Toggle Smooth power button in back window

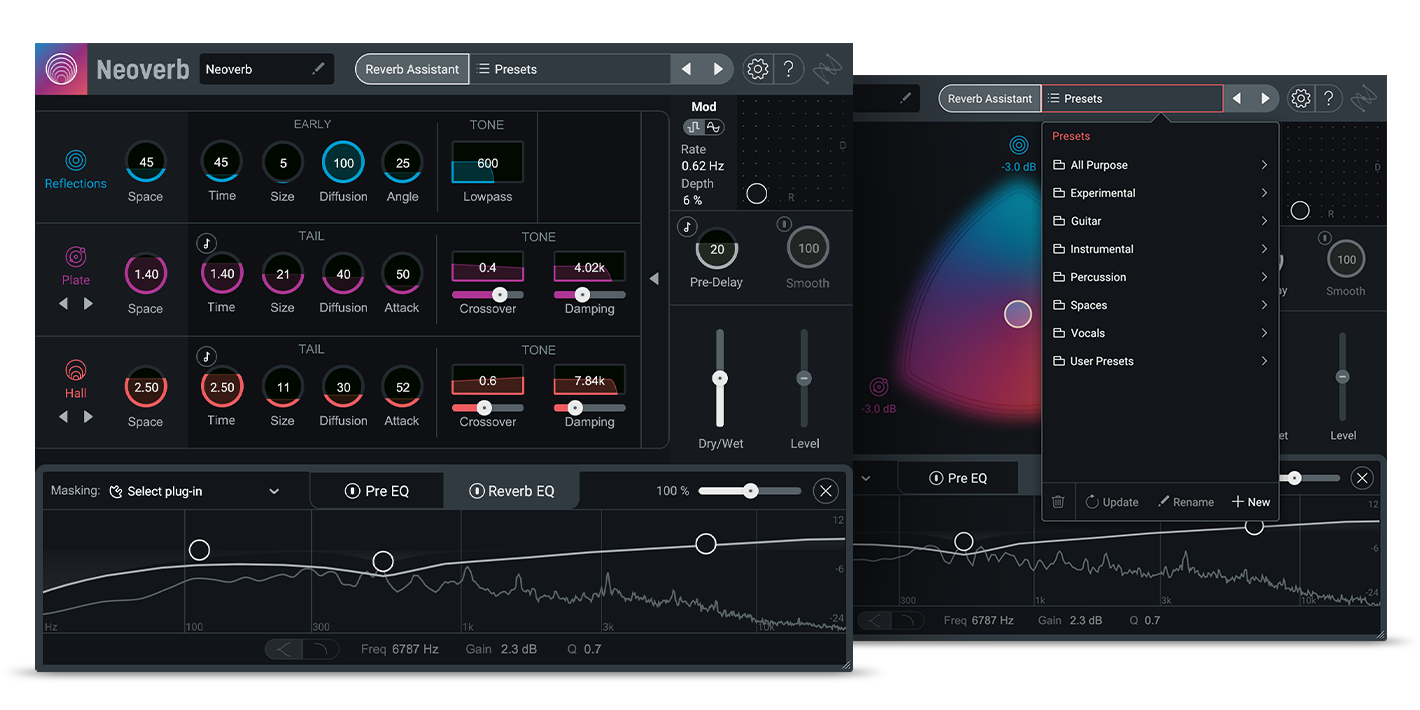pyautogui.click(x=1324, y=237)
